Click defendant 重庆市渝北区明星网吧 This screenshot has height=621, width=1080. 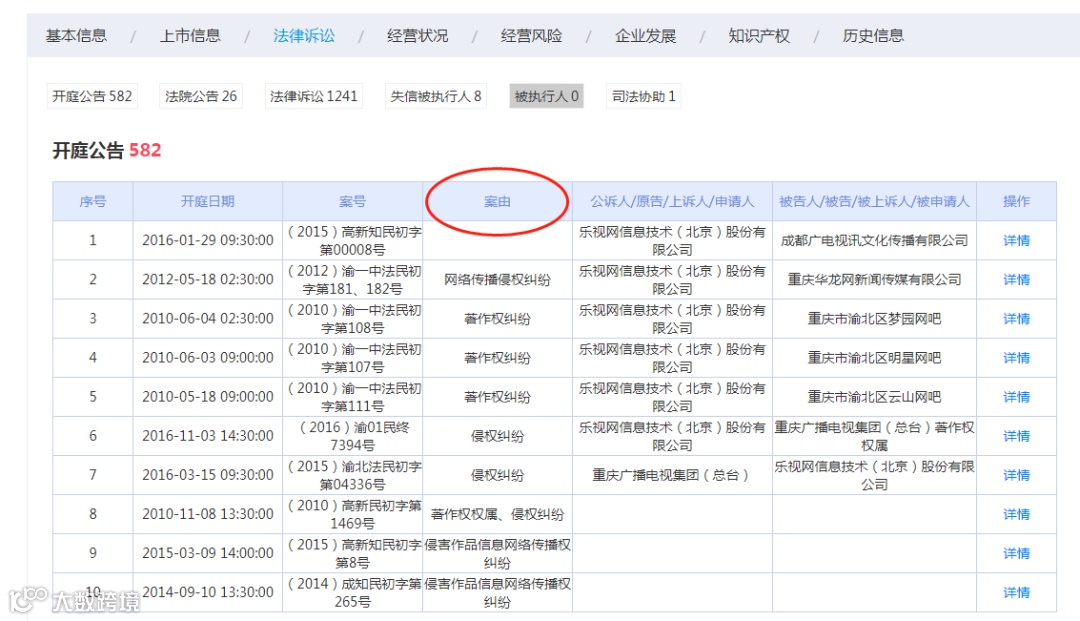pyautogui.click(x=874, y=358)
